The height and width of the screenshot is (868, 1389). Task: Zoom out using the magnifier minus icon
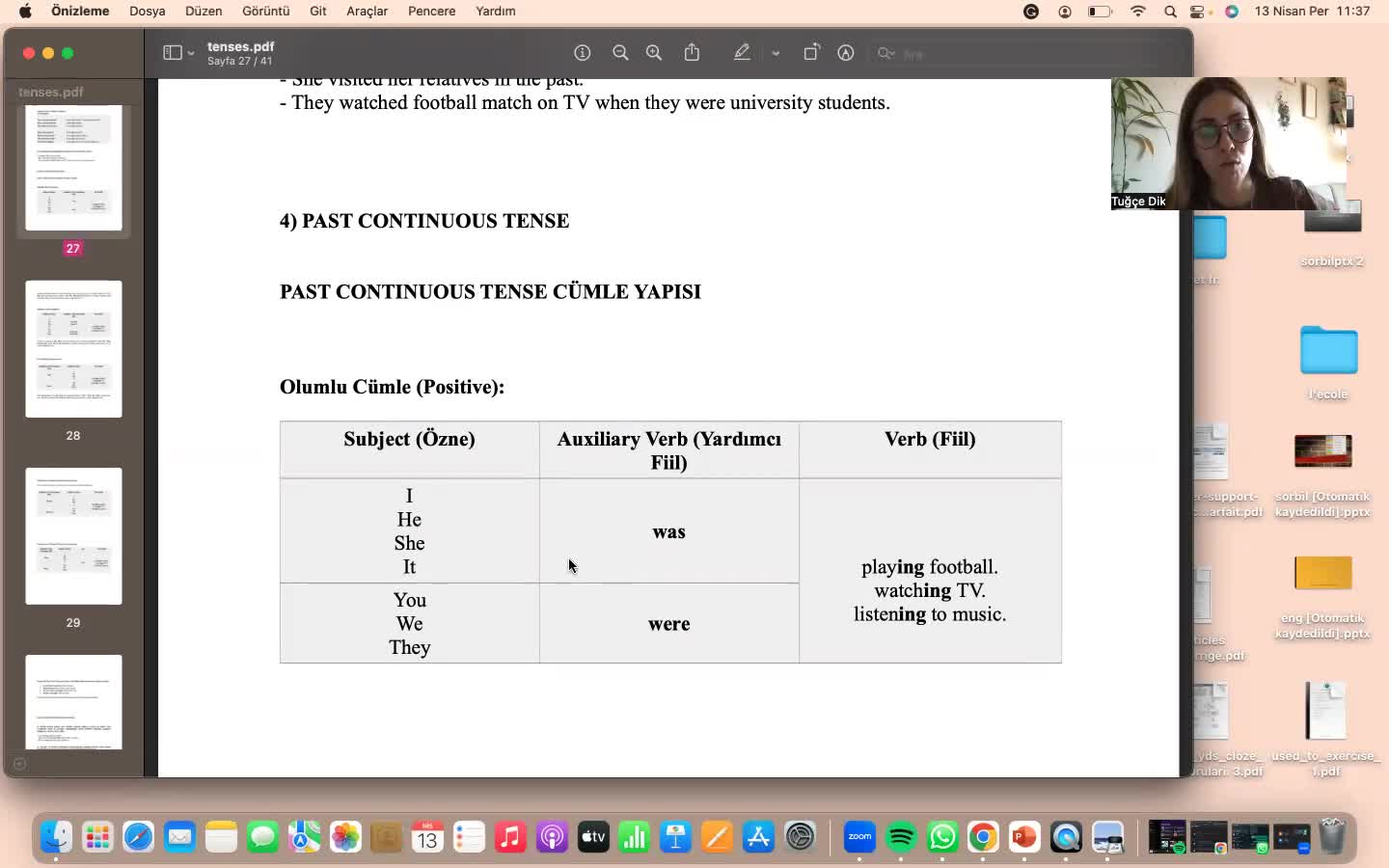click(620, 53)
